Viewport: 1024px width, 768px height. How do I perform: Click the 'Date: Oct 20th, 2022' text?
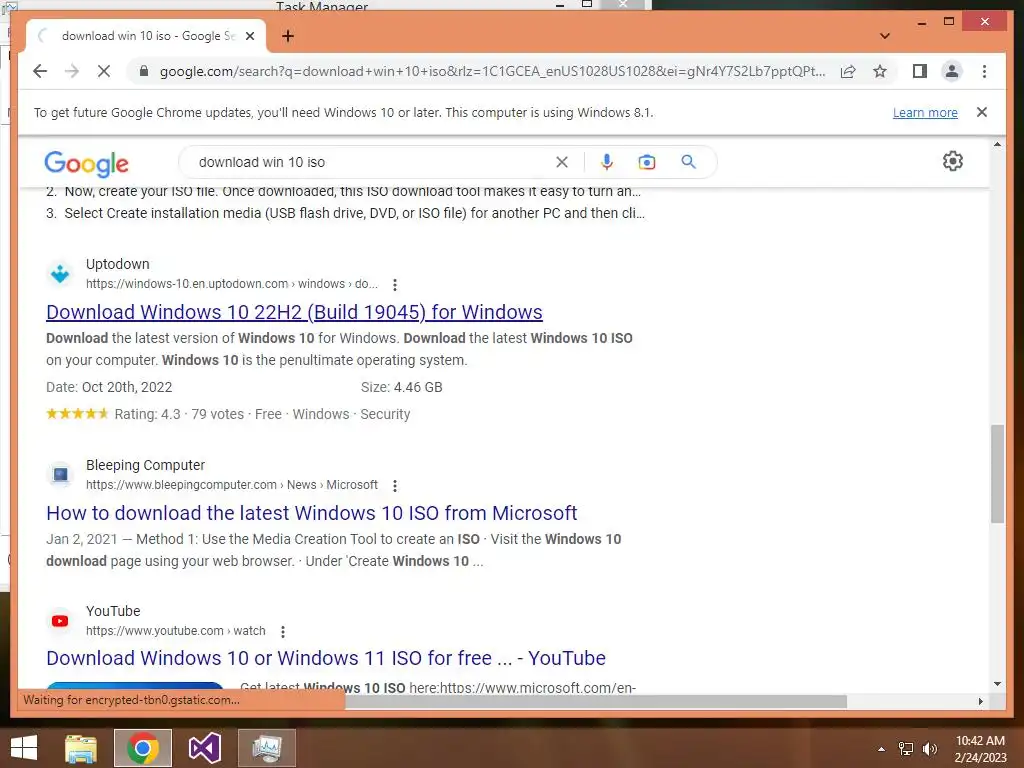click(109, 387)
